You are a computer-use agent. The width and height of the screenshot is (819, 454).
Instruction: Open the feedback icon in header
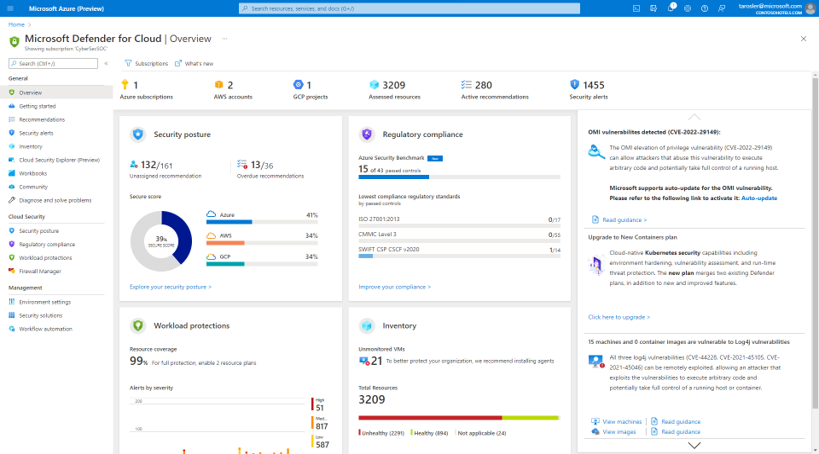[x=723, y=8]
